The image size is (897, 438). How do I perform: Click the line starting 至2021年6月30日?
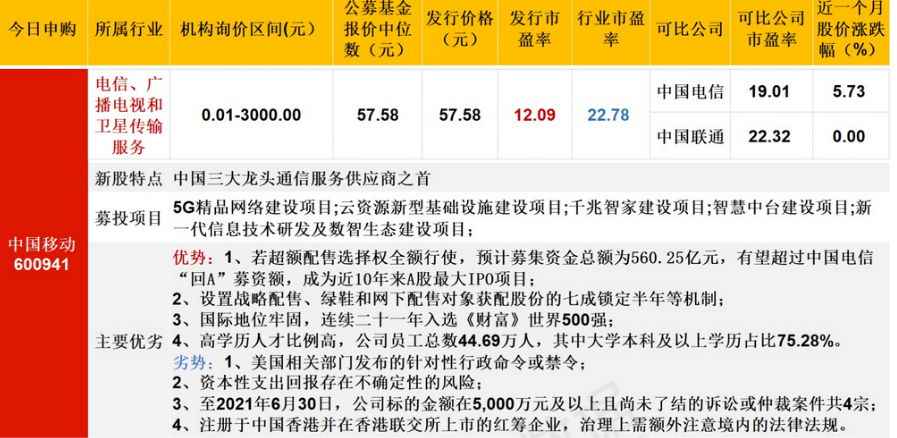click(x=525, y=404)
